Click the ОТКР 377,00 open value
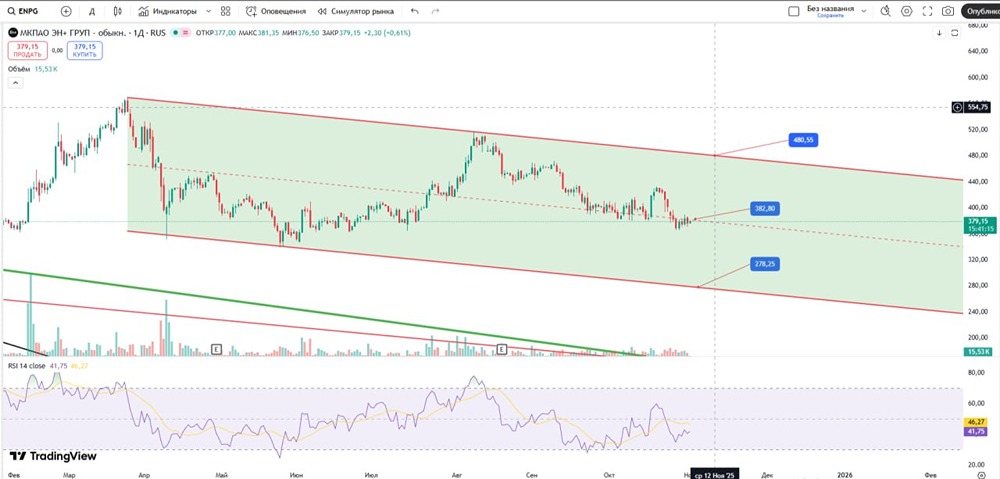Screen dimensions: 1000x479 (216, 33)
